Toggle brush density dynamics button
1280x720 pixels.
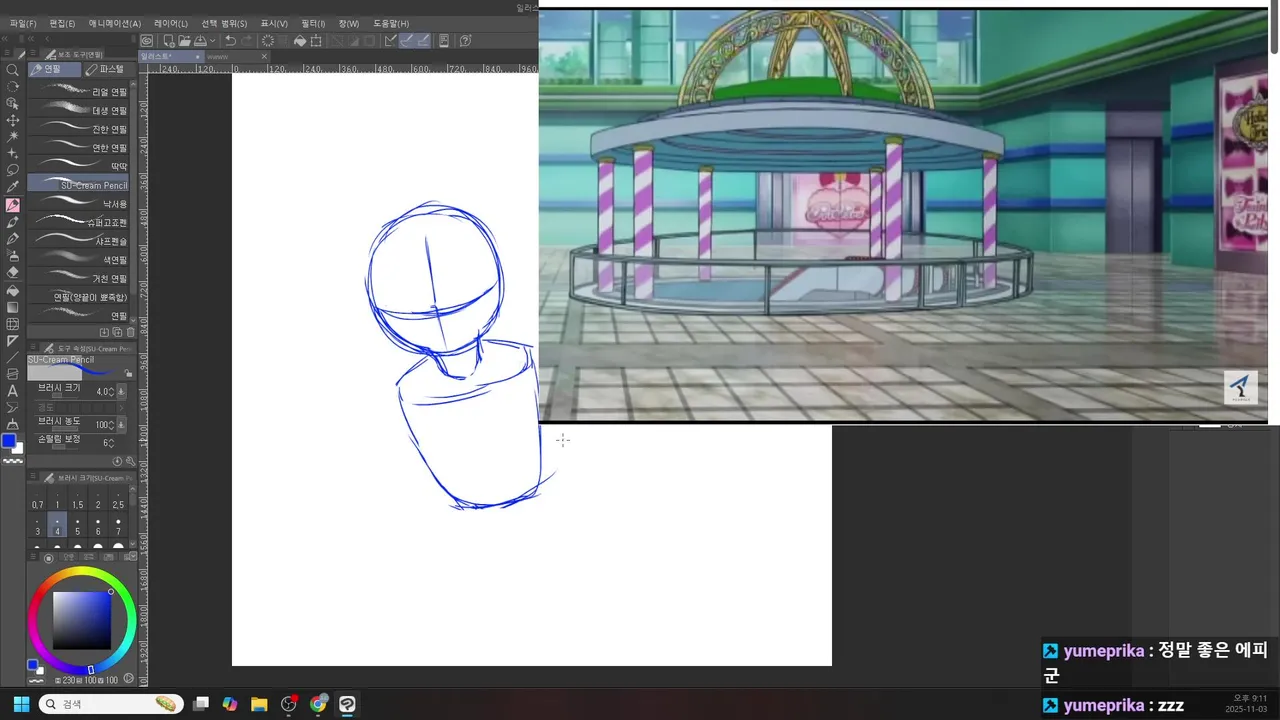point(121,425)
